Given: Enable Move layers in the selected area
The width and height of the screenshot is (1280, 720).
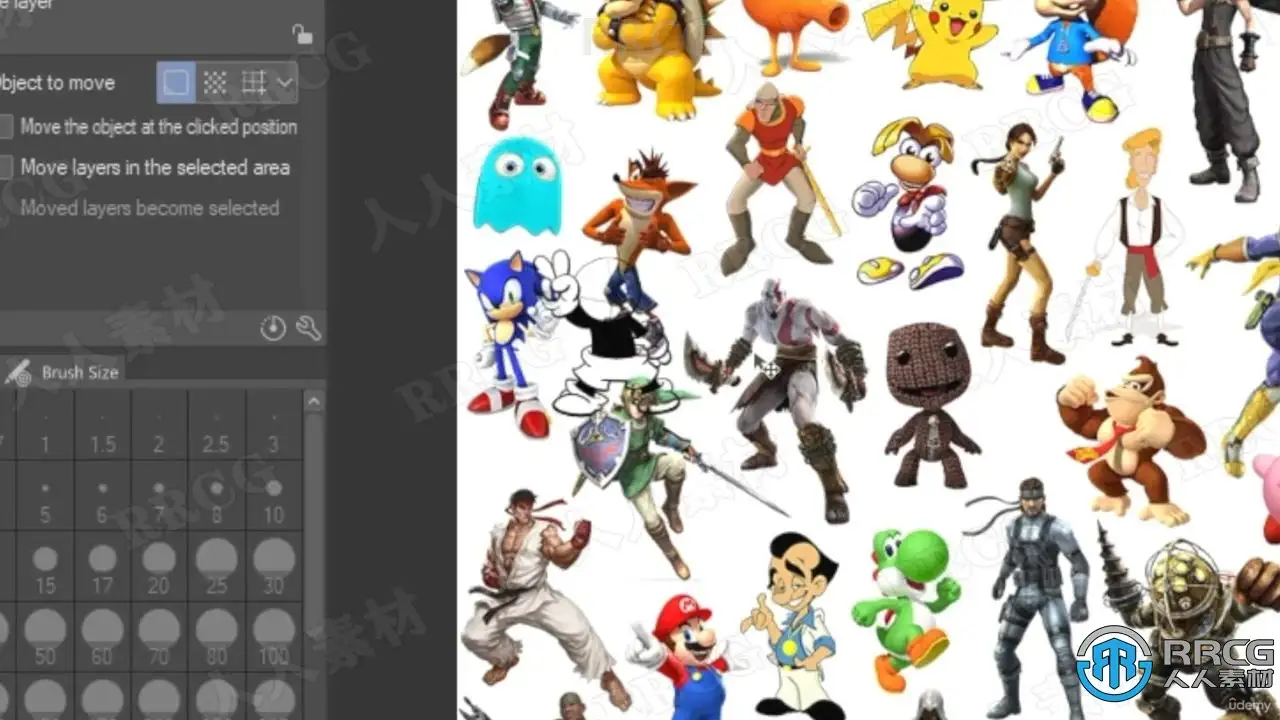Looking at the screenshot, I should point(5,168).
